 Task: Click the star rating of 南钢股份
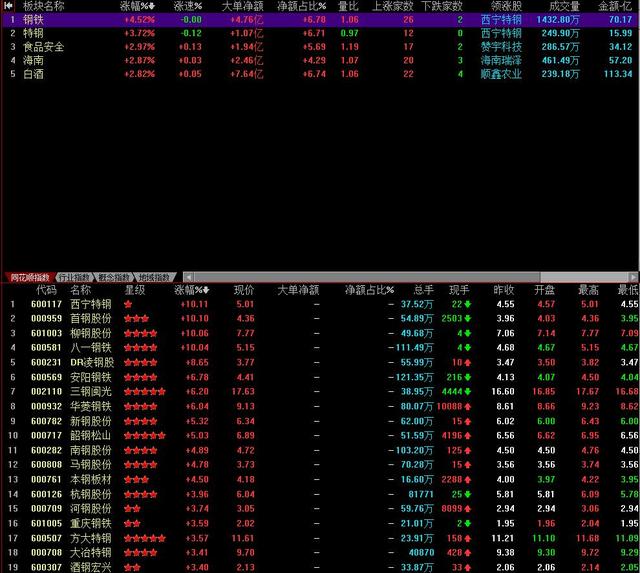point(141,450)
